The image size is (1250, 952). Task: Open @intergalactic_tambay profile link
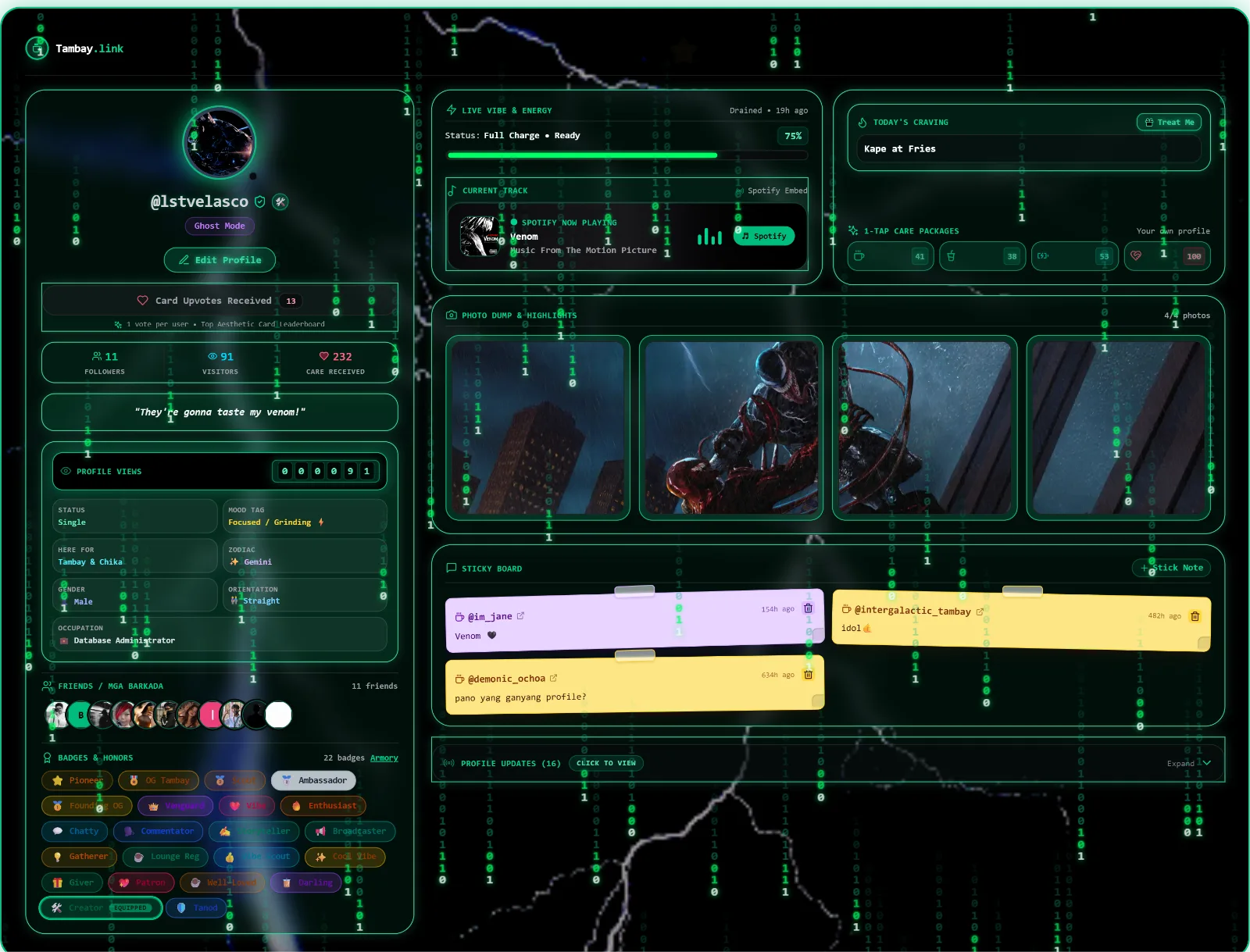[x=918, y=611]
